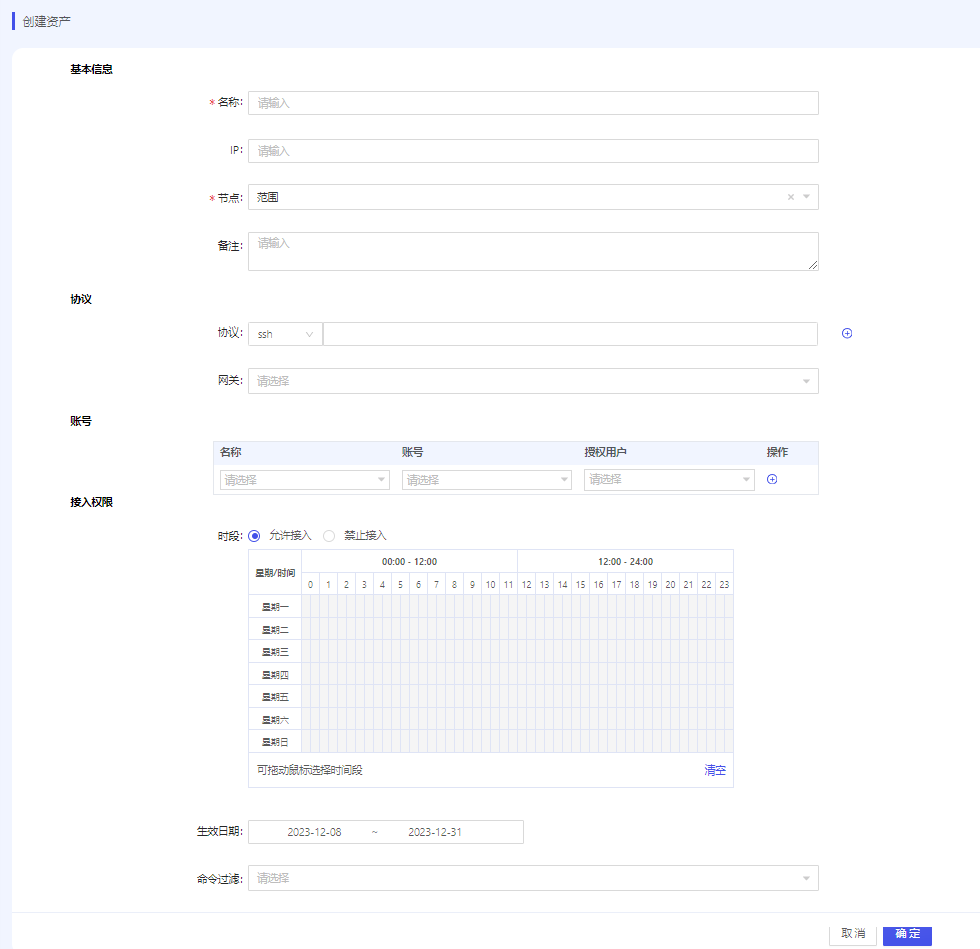This screenshot has width=980, height=949.
Task: Open the account 名称 select dropdown
Action: point(304,480)
